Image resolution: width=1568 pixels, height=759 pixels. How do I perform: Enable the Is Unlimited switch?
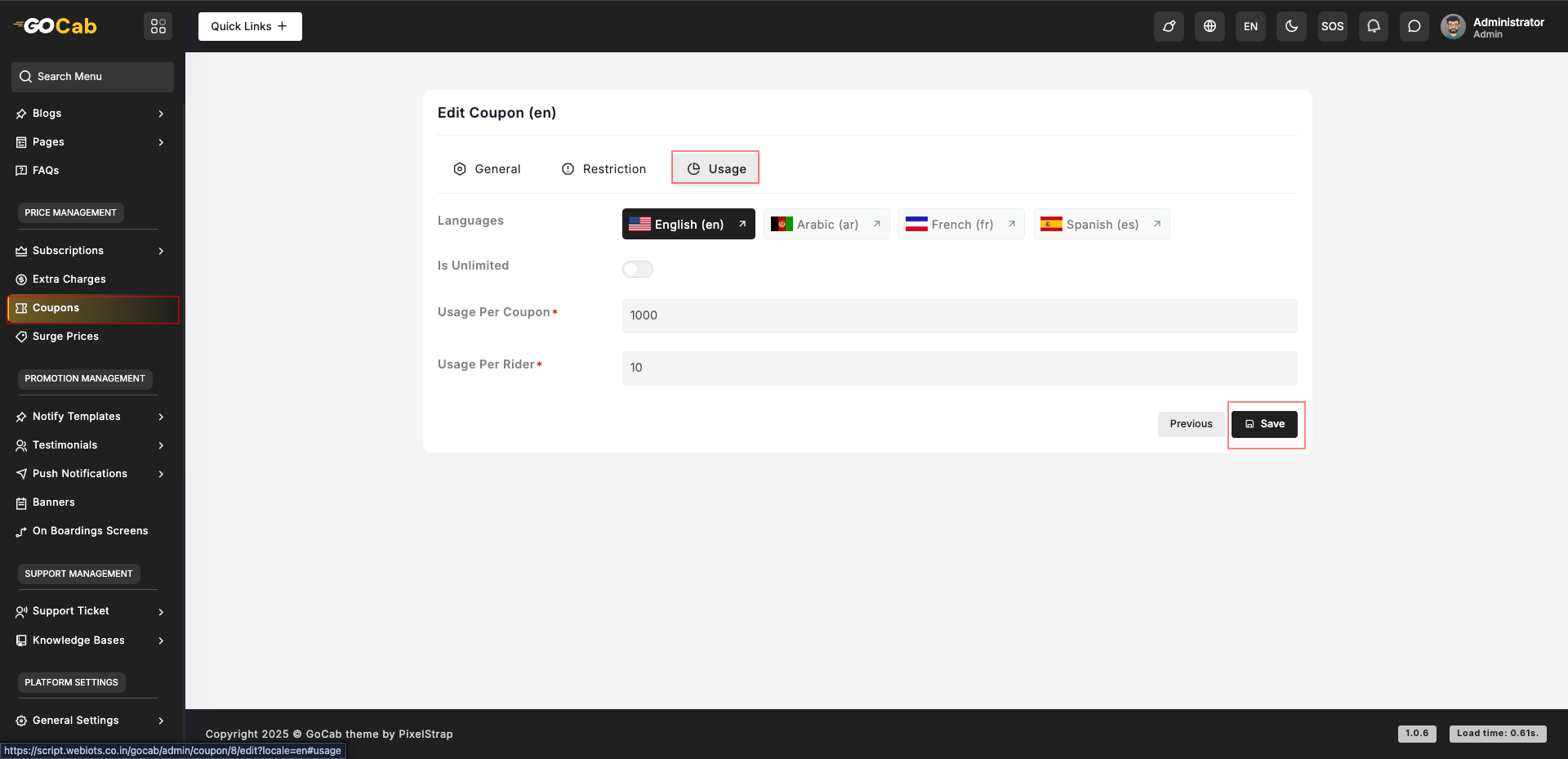click(x=638, y=269)
